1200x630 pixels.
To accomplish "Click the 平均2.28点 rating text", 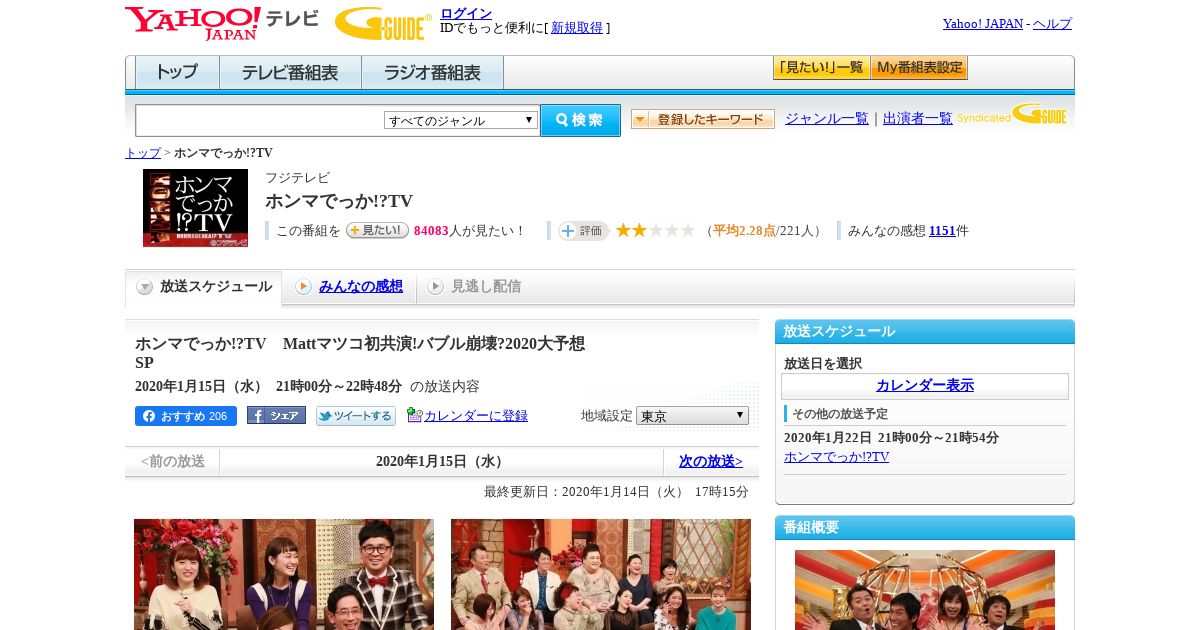I will point(744,231).
